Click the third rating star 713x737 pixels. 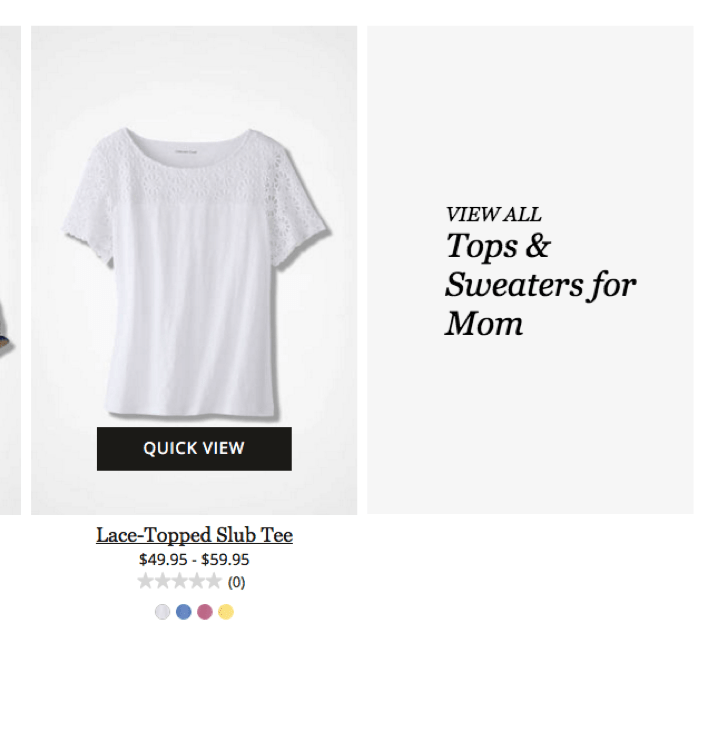coord(180,581)
